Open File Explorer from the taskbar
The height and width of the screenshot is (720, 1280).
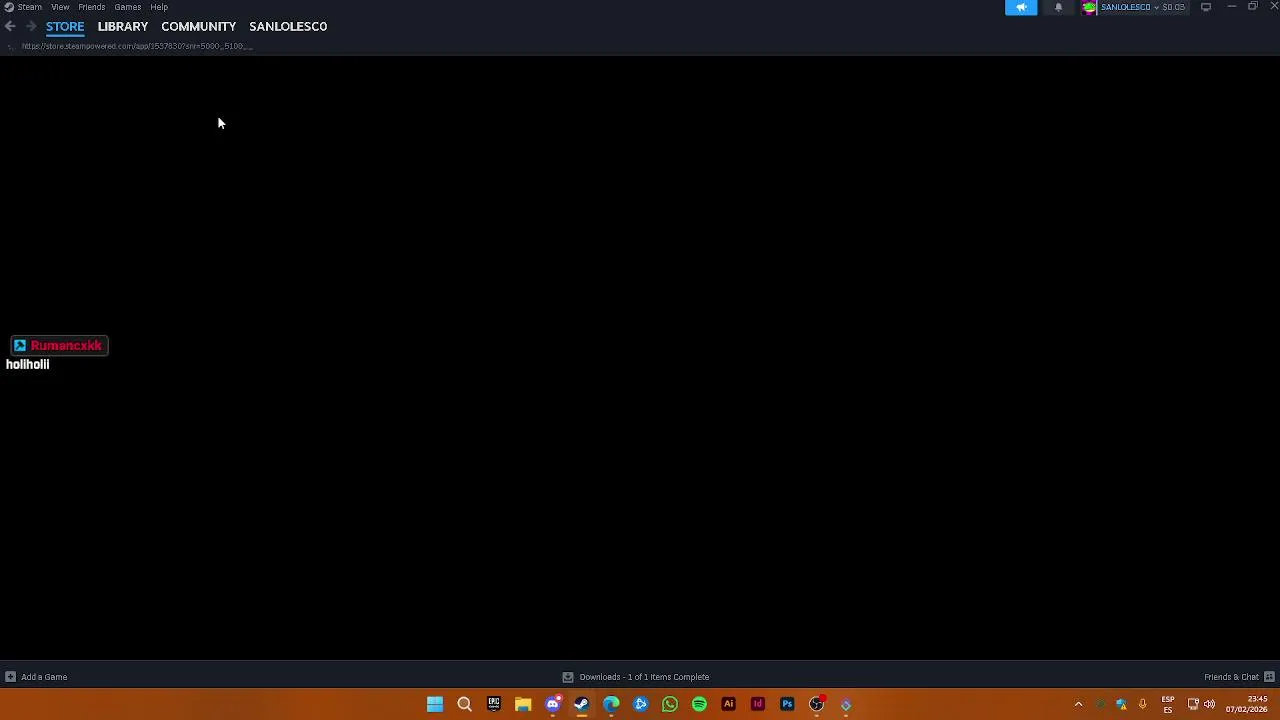(x=523, y=705)
